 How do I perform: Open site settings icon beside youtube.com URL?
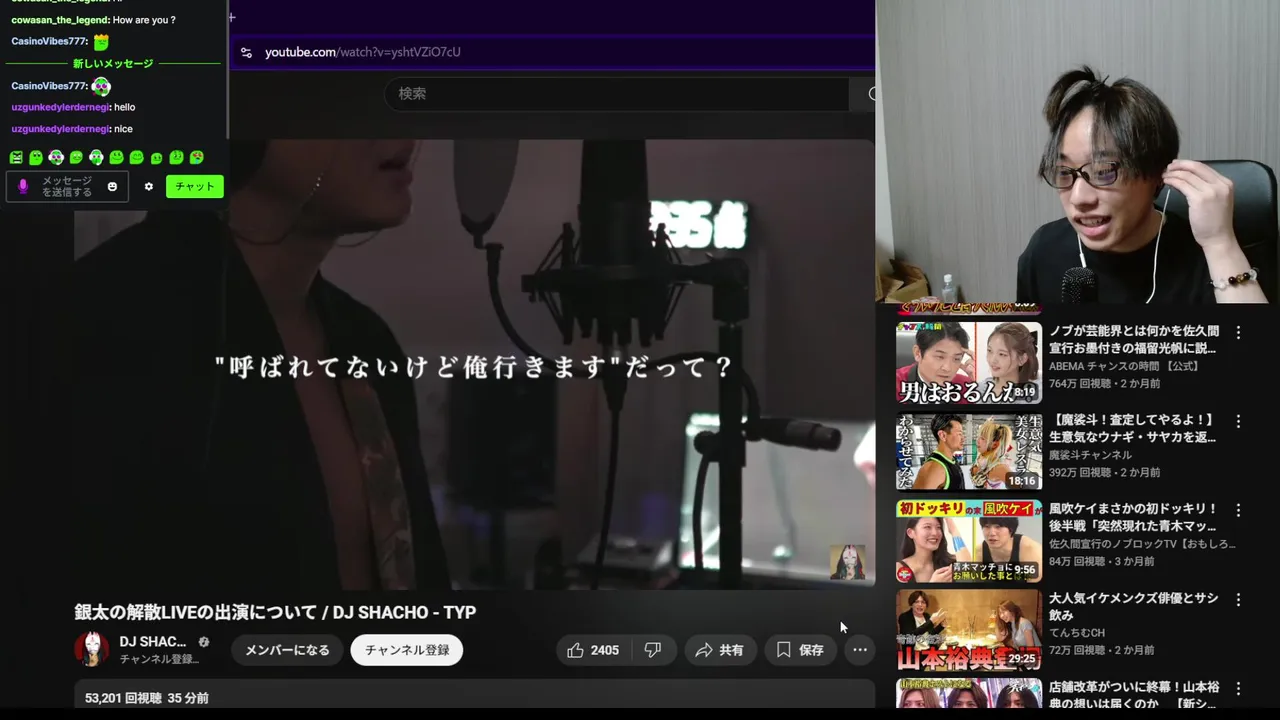[246, 52]
